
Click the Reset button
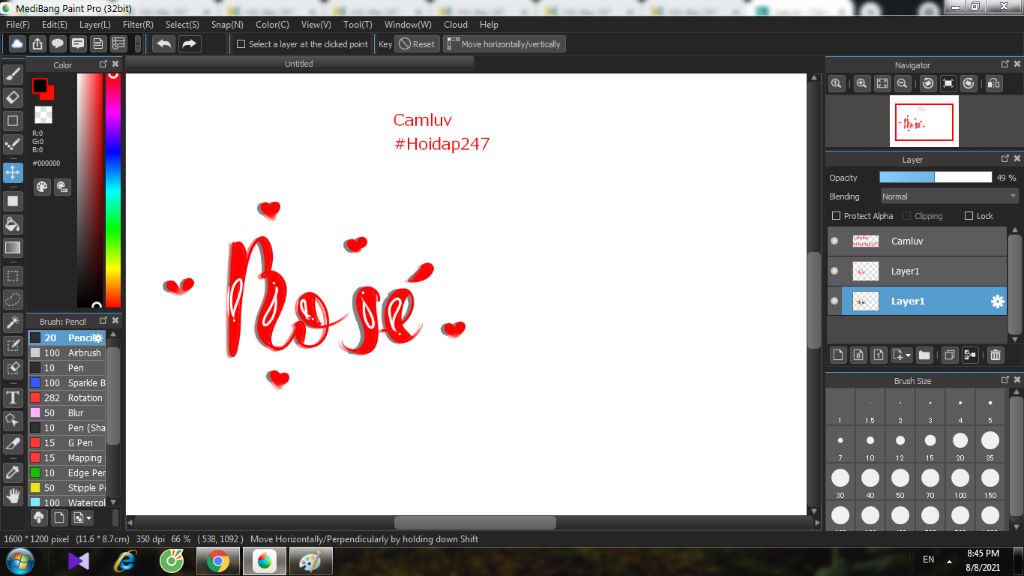pyautogui.click(x=417, y=44)
